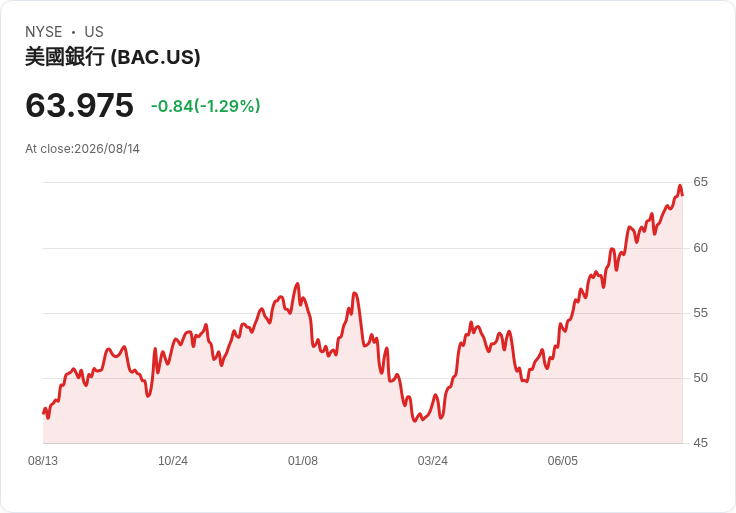The width and height of the screenshot is (736, 513).
Task: Click the chart peak just before 01/08
Action: (297, 284)
